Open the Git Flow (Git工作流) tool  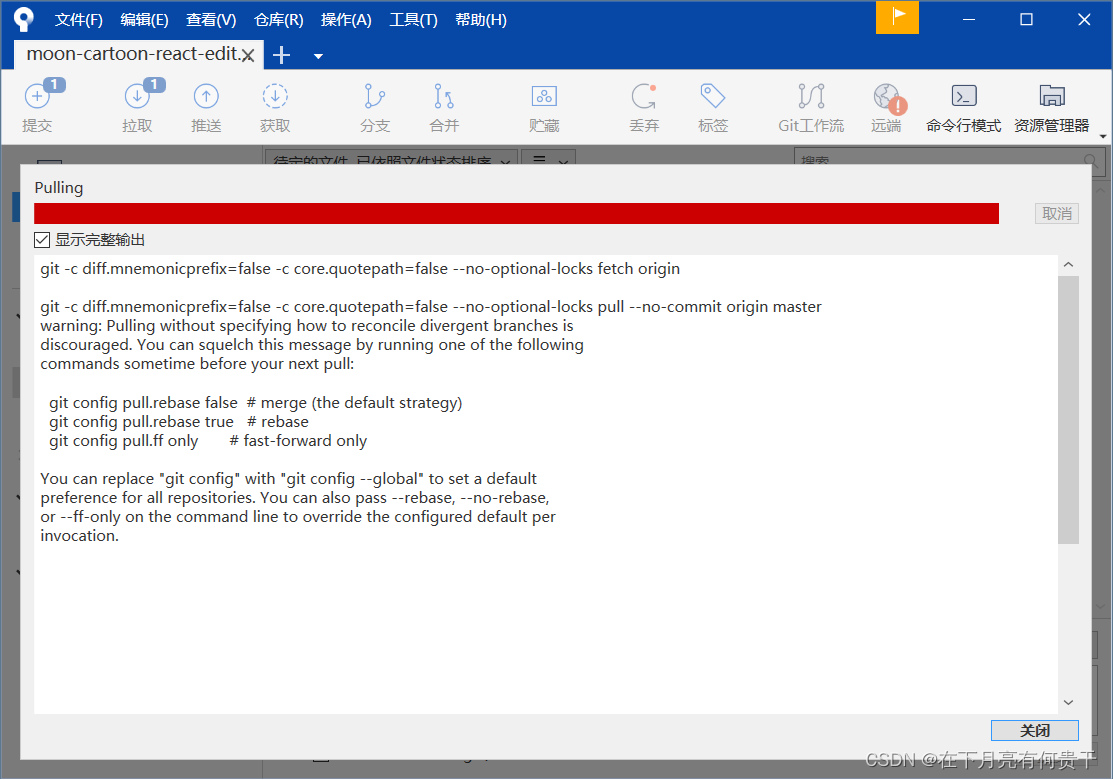pos(811,106)
